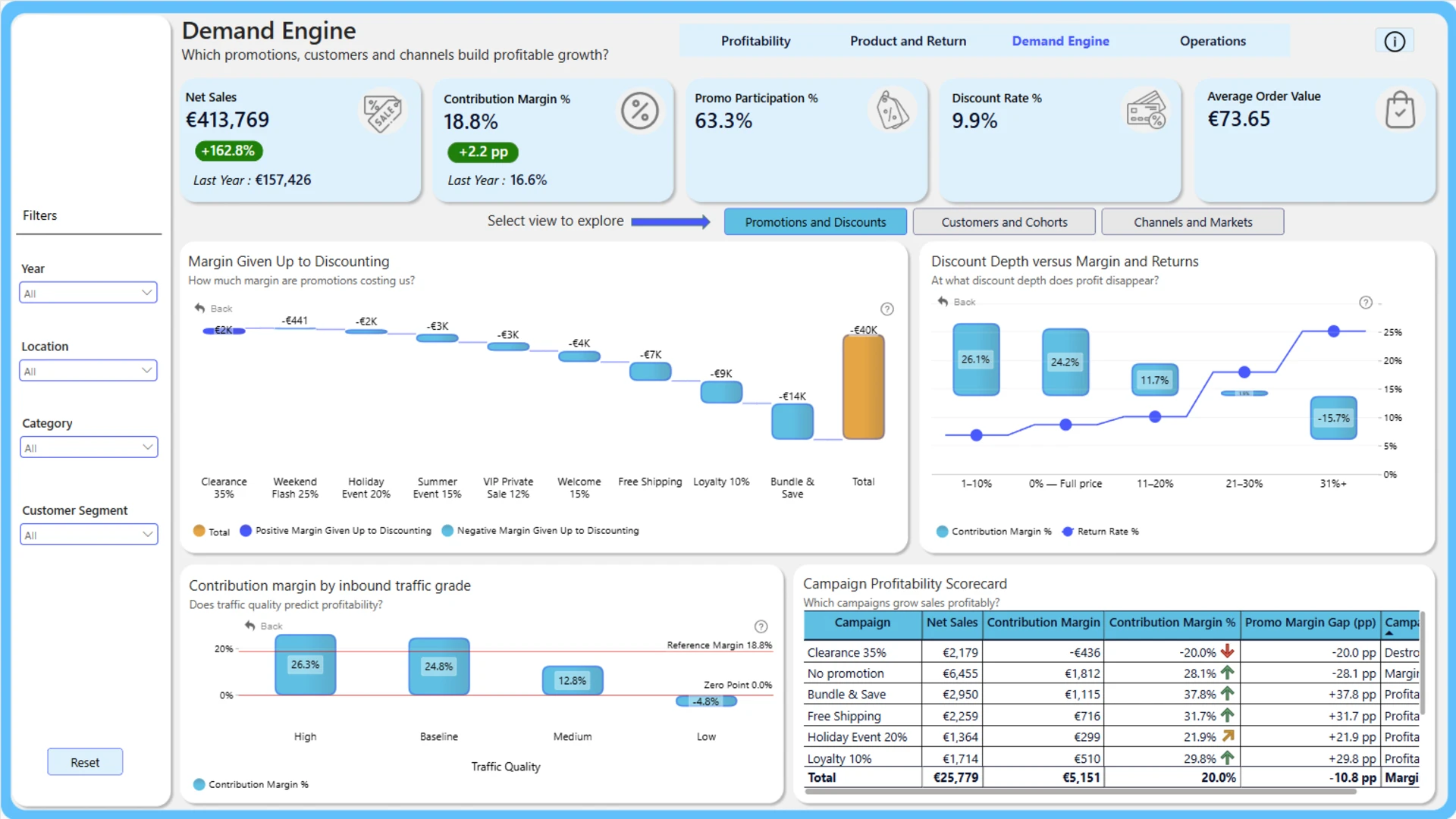Click green up arrow in No promotion row
The width and height of the screenshot is (1456, 819).
point(1227,673)
